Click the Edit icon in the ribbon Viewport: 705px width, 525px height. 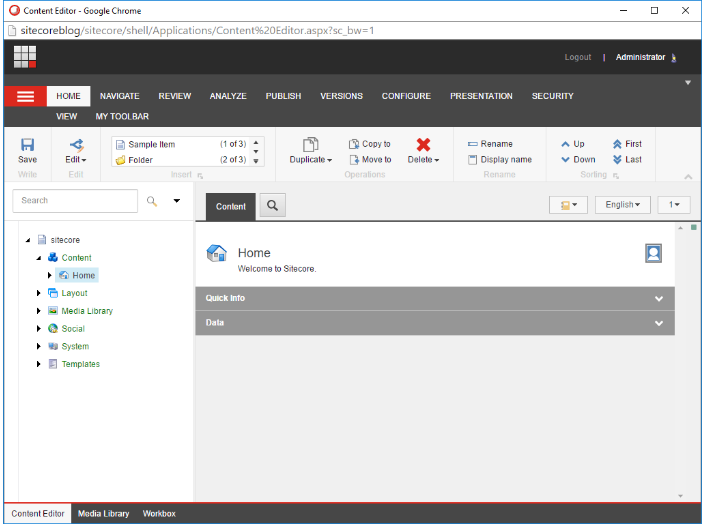point(76,144)
